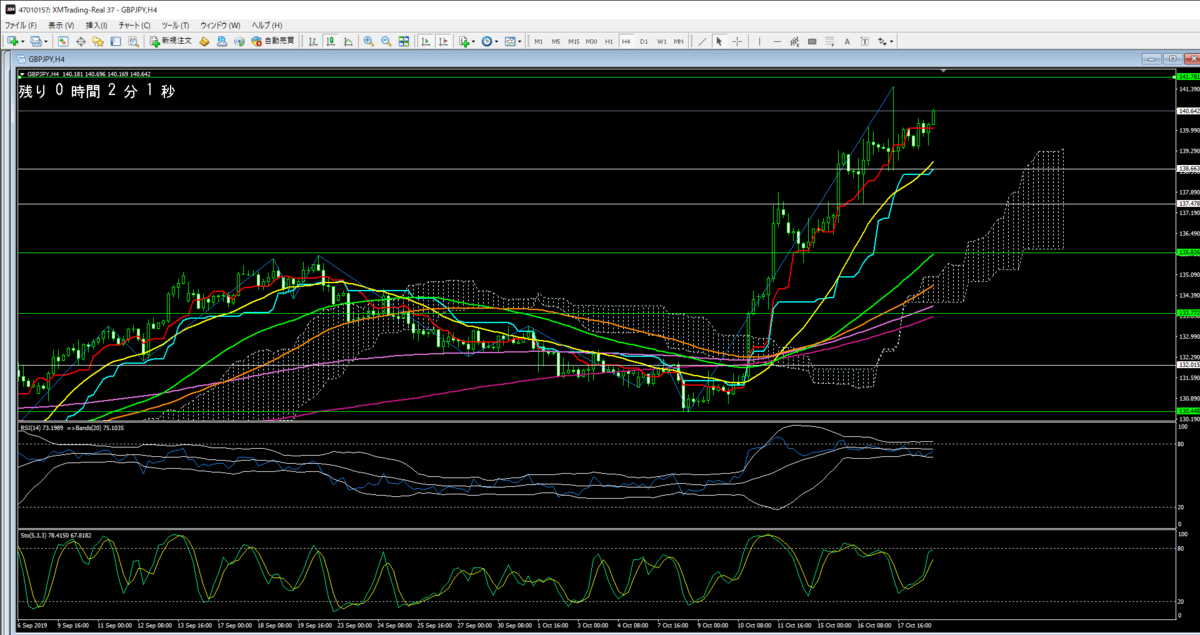The width and height of the screenshot is (1200, 635).
Task: Show the Market Watch window
Action: click(62, 41)
